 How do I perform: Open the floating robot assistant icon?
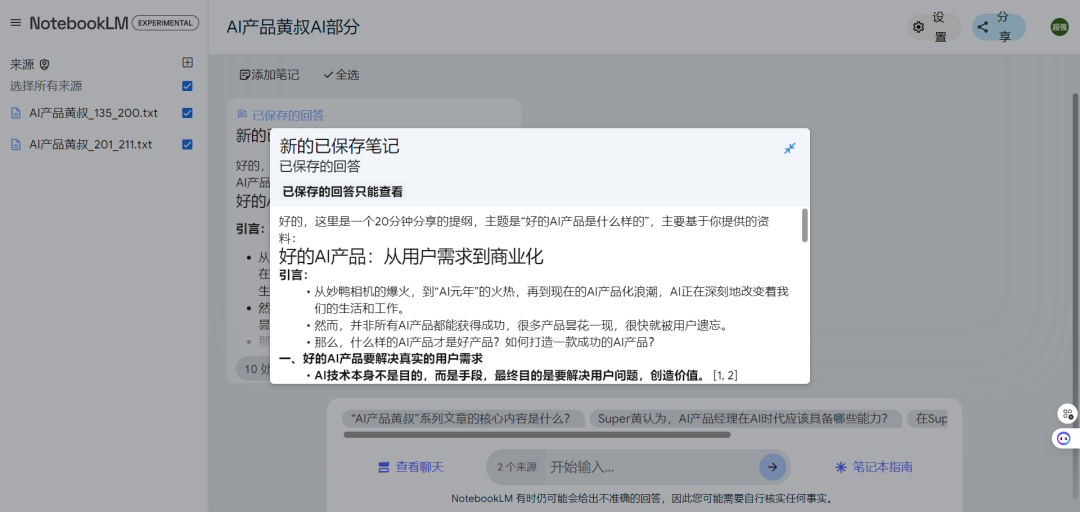coord(1063,438)
